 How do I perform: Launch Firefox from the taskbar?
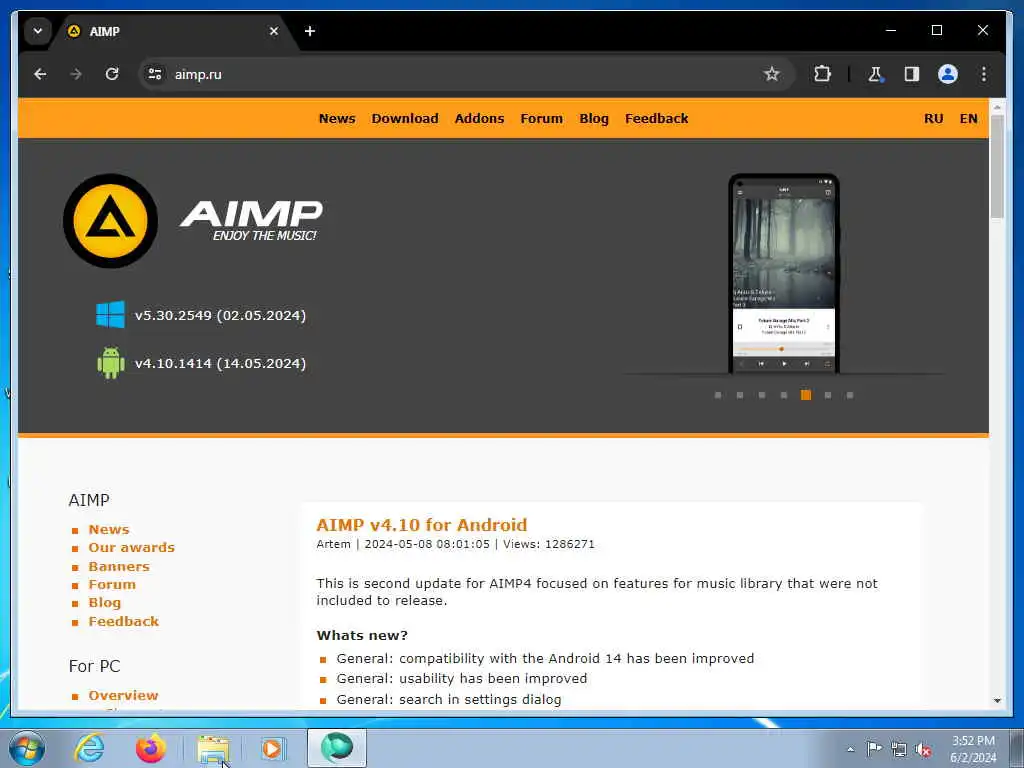[151, 748]
